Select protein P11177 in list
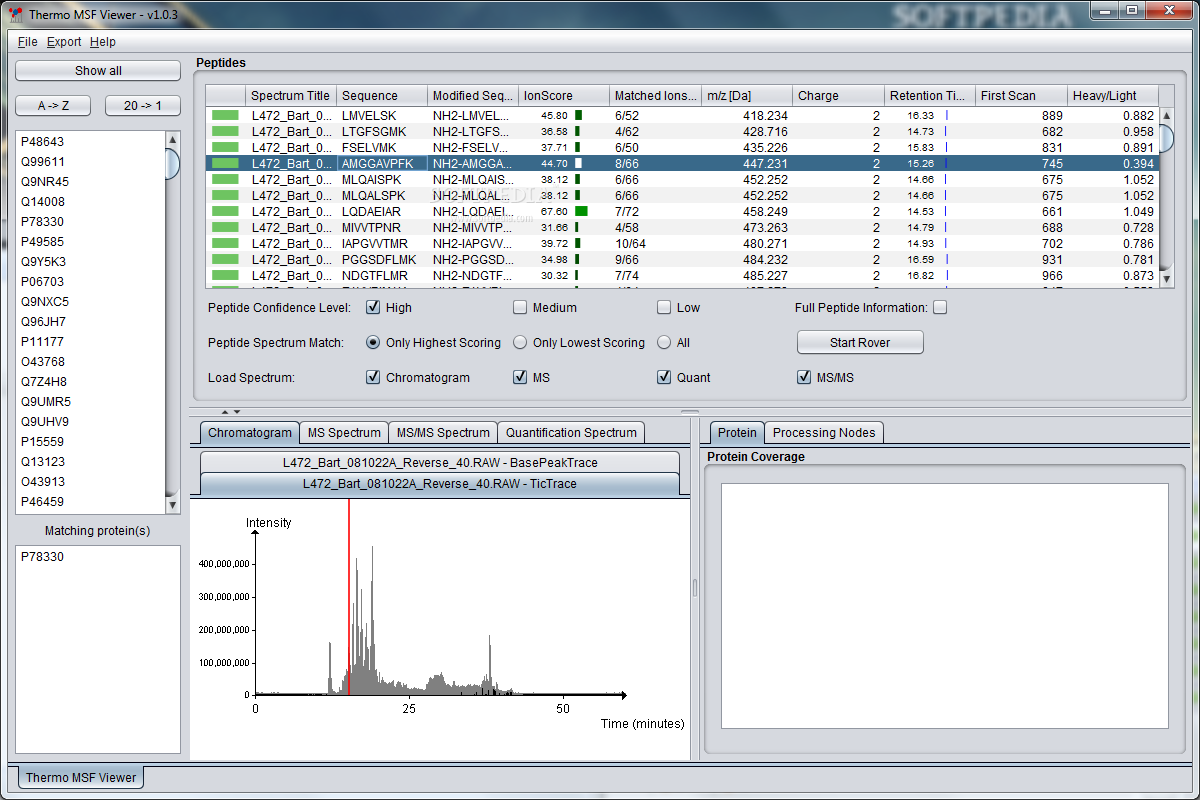1200x800 pixels. (90, 342)
